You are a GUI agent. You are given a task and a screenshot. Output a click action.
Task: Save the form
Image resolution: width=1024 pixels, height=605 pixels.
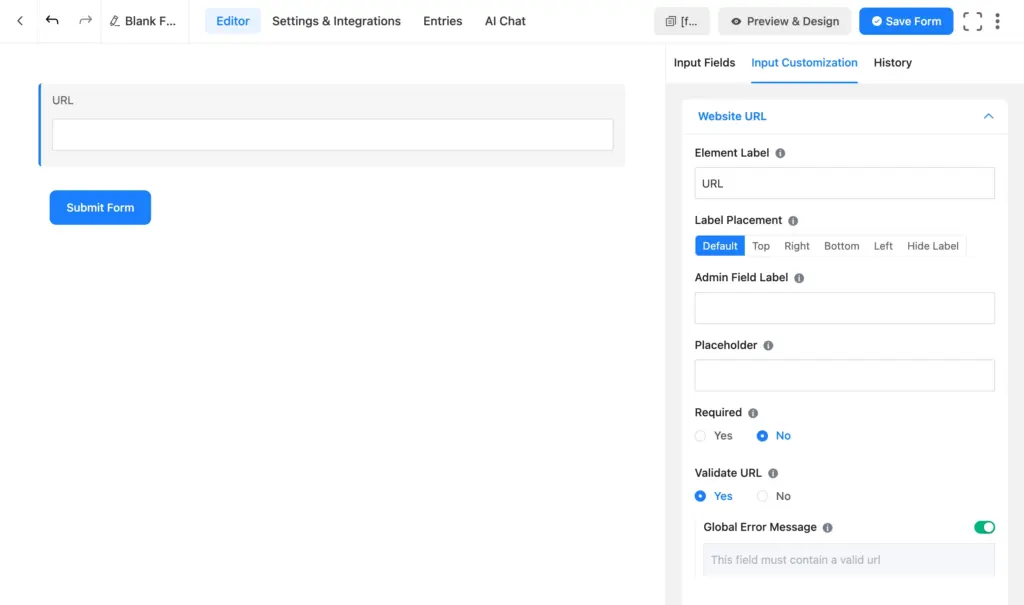[906, 21]
